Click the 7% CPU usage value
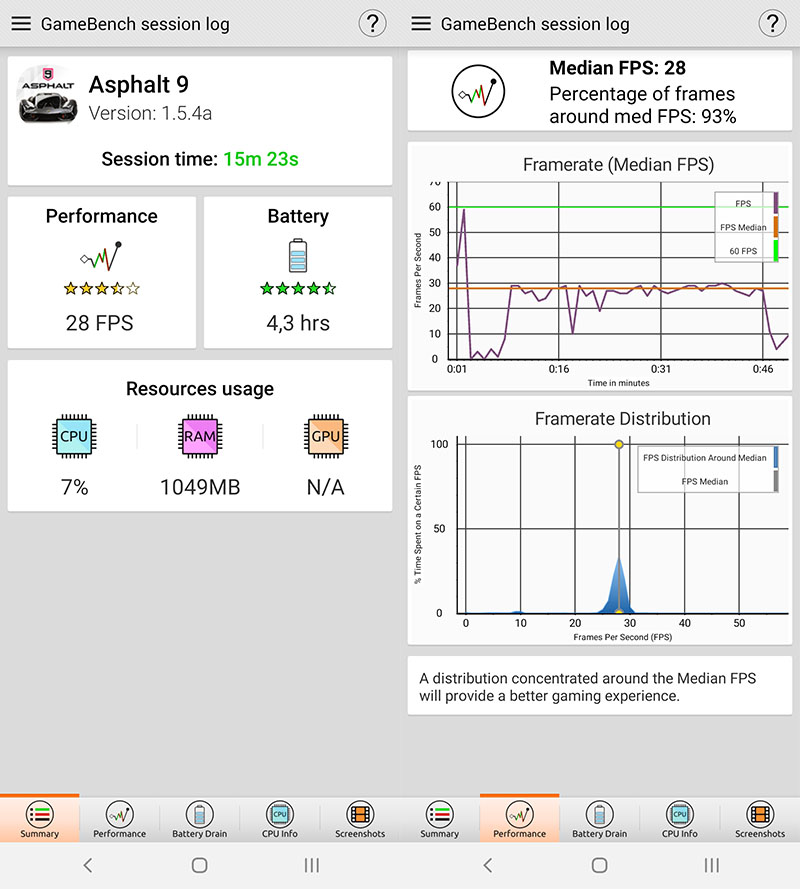This screenshot has width=800, height=889. [74, 487]
